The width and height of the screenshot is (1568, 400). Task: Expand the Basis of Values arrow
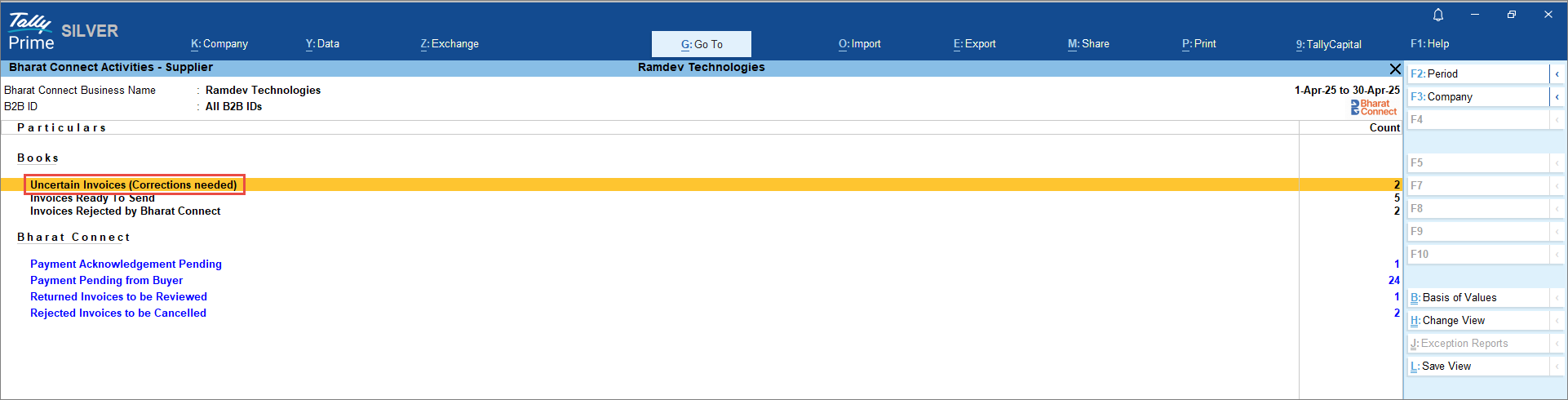click(x=1557, y=298)
